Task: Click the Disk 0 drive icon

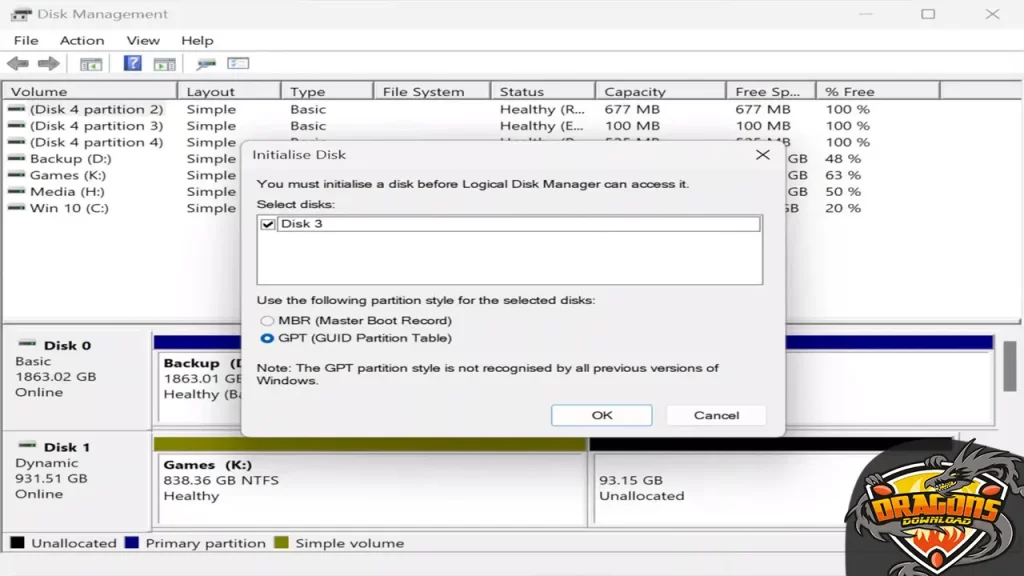Action: 27,344
